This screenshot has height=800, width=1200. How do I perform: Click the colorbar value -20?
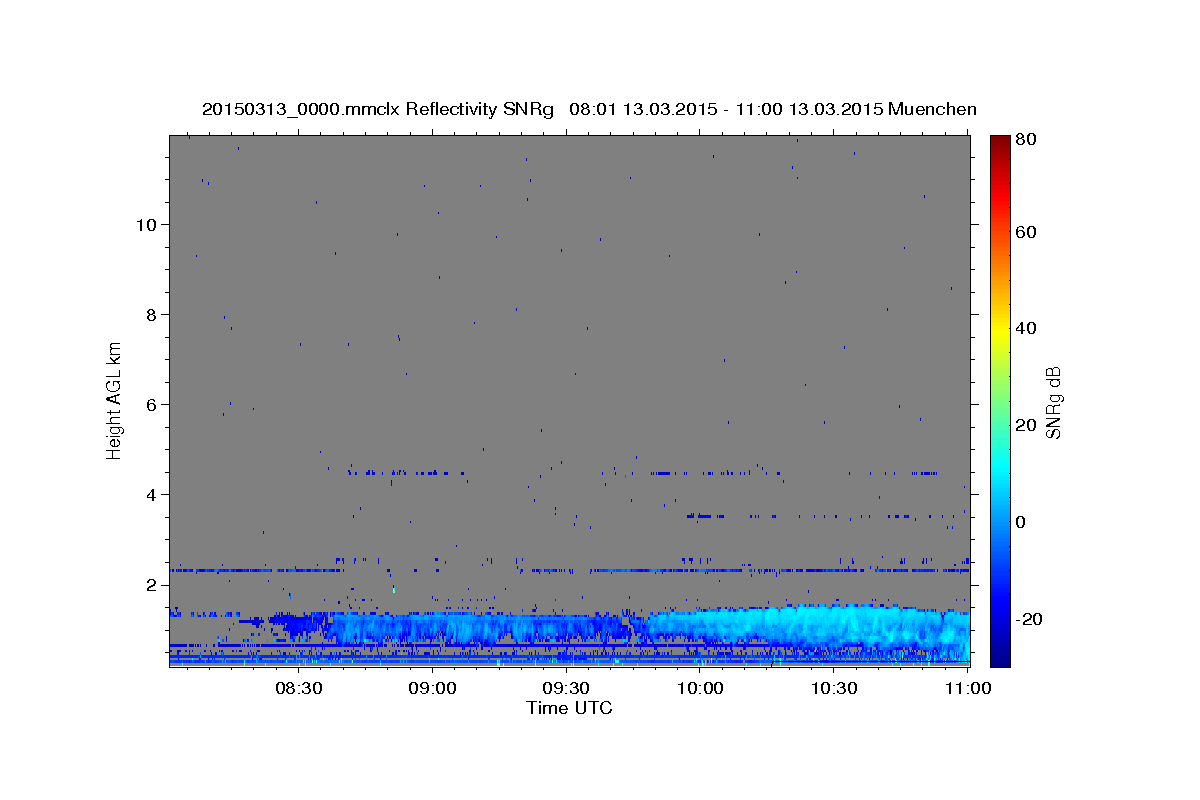(1029, 619)
